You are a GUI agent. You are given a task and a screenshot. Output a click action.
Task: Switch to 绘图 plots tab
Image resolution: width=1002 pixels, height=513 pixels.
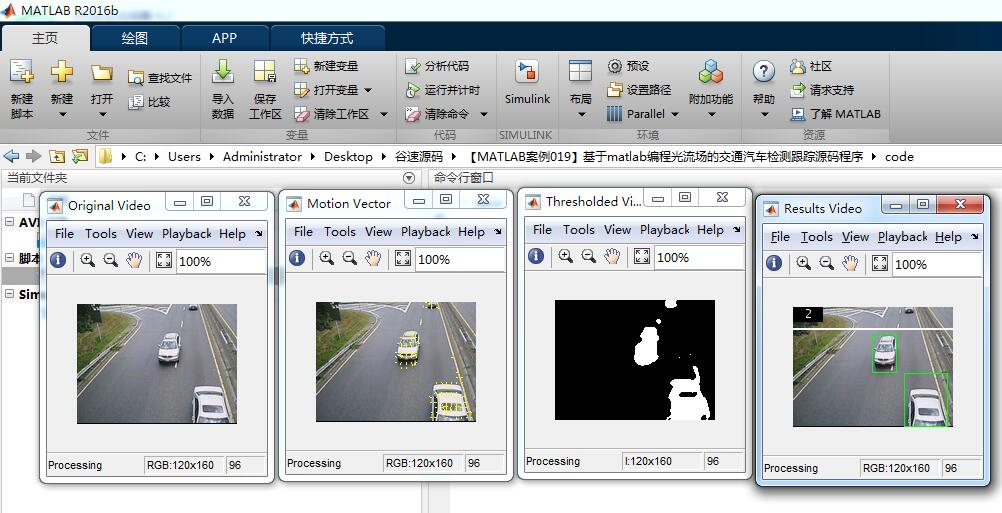(x=135, y=38)
